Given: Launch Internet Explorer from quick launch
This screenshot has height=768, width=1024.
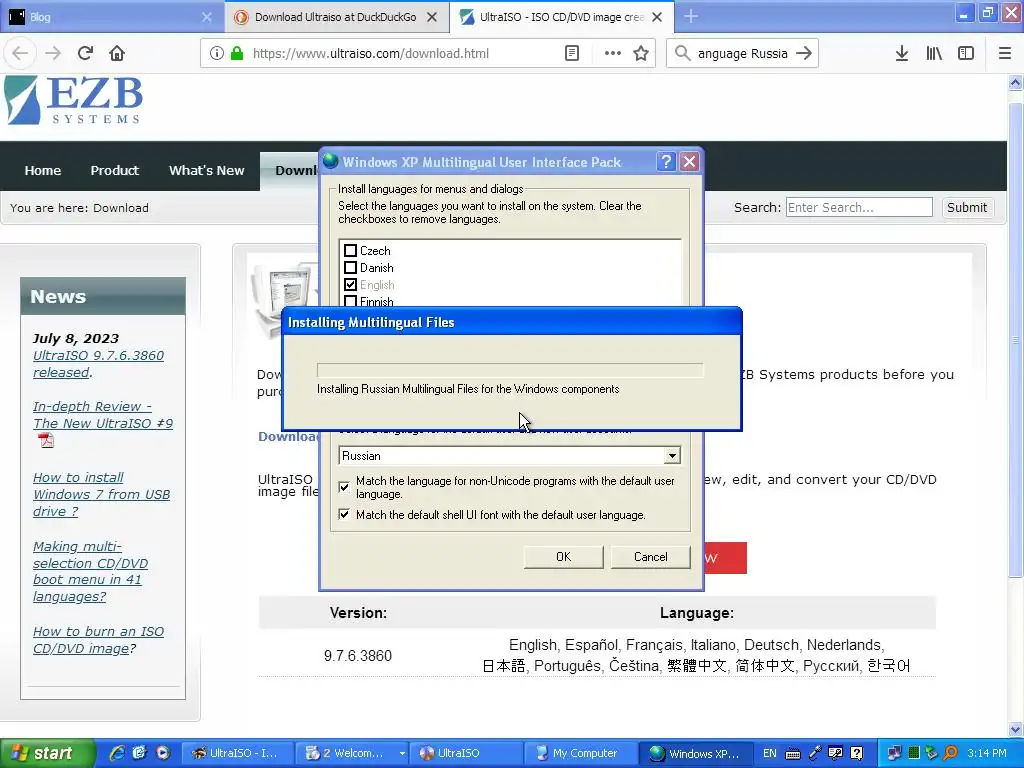Looking at the screenshot, I should [x=118, y=753].
